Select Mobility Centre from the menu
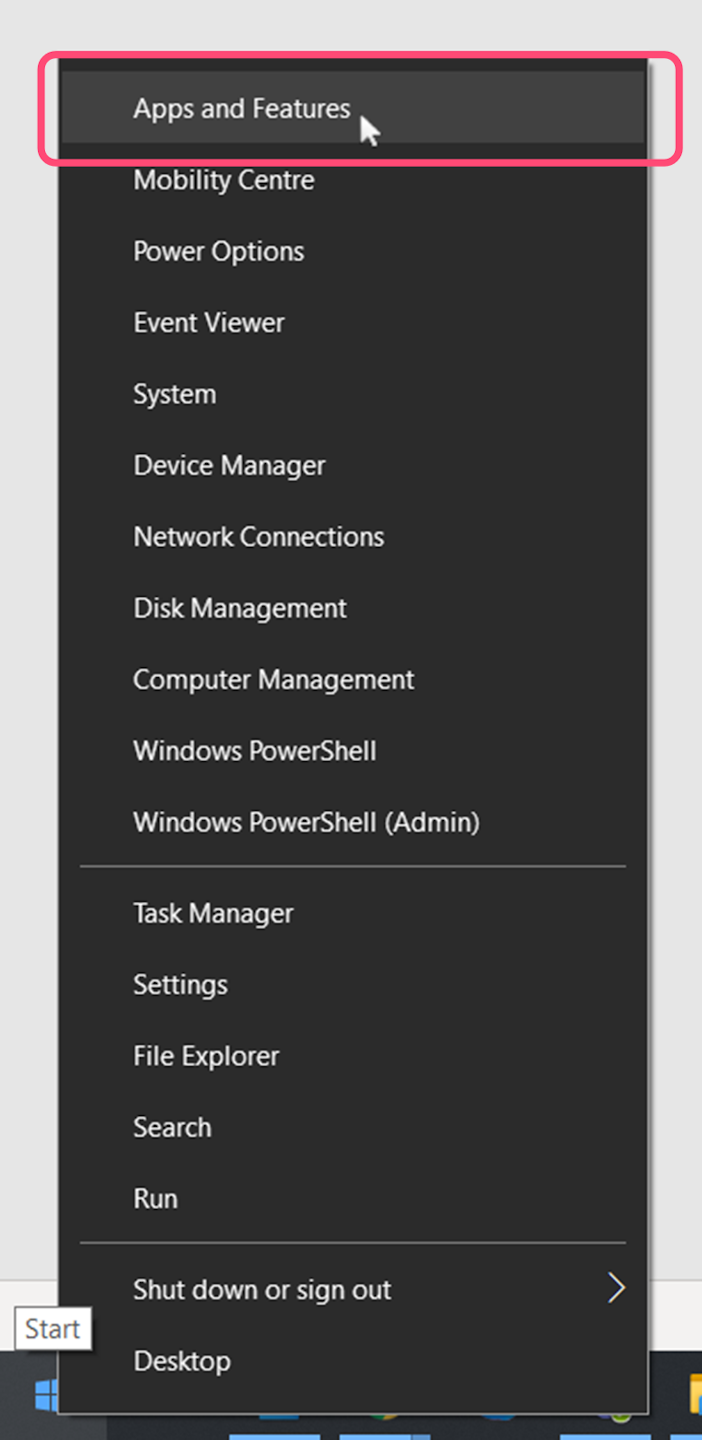The image size is (702, 1440). (224, 180)
